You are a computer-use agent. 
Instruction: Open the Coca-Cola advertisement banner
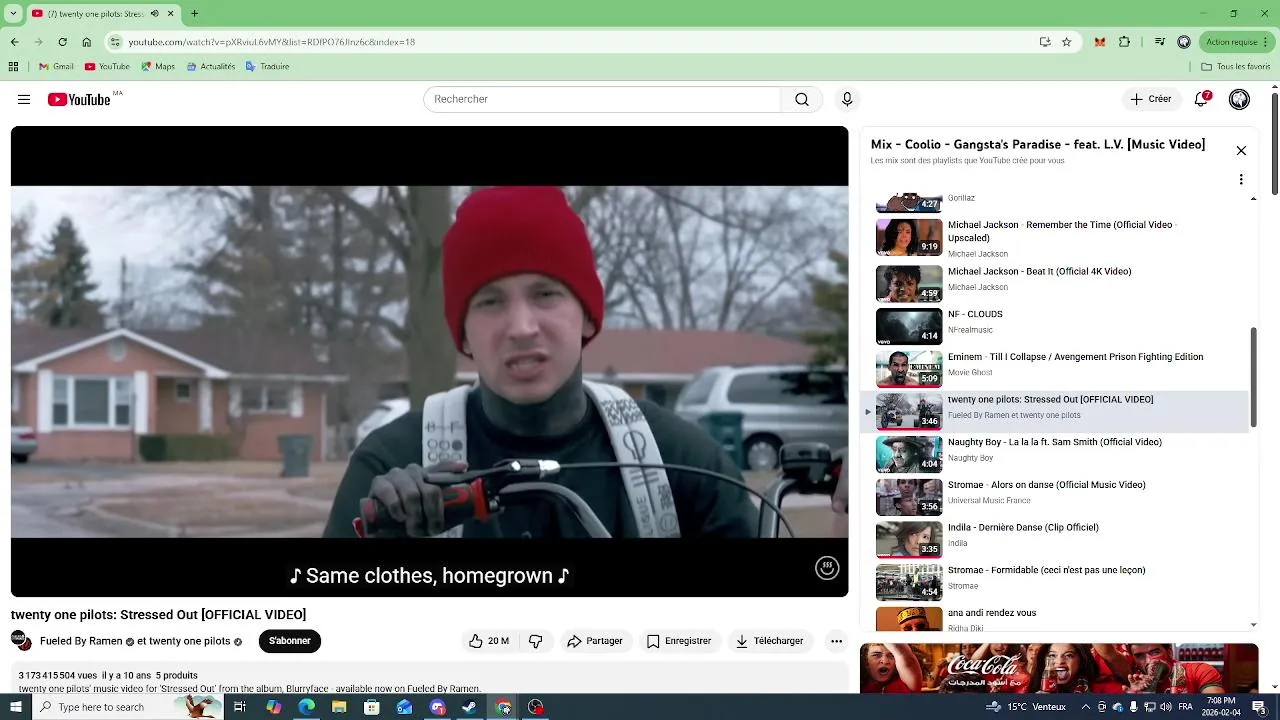1059,668
